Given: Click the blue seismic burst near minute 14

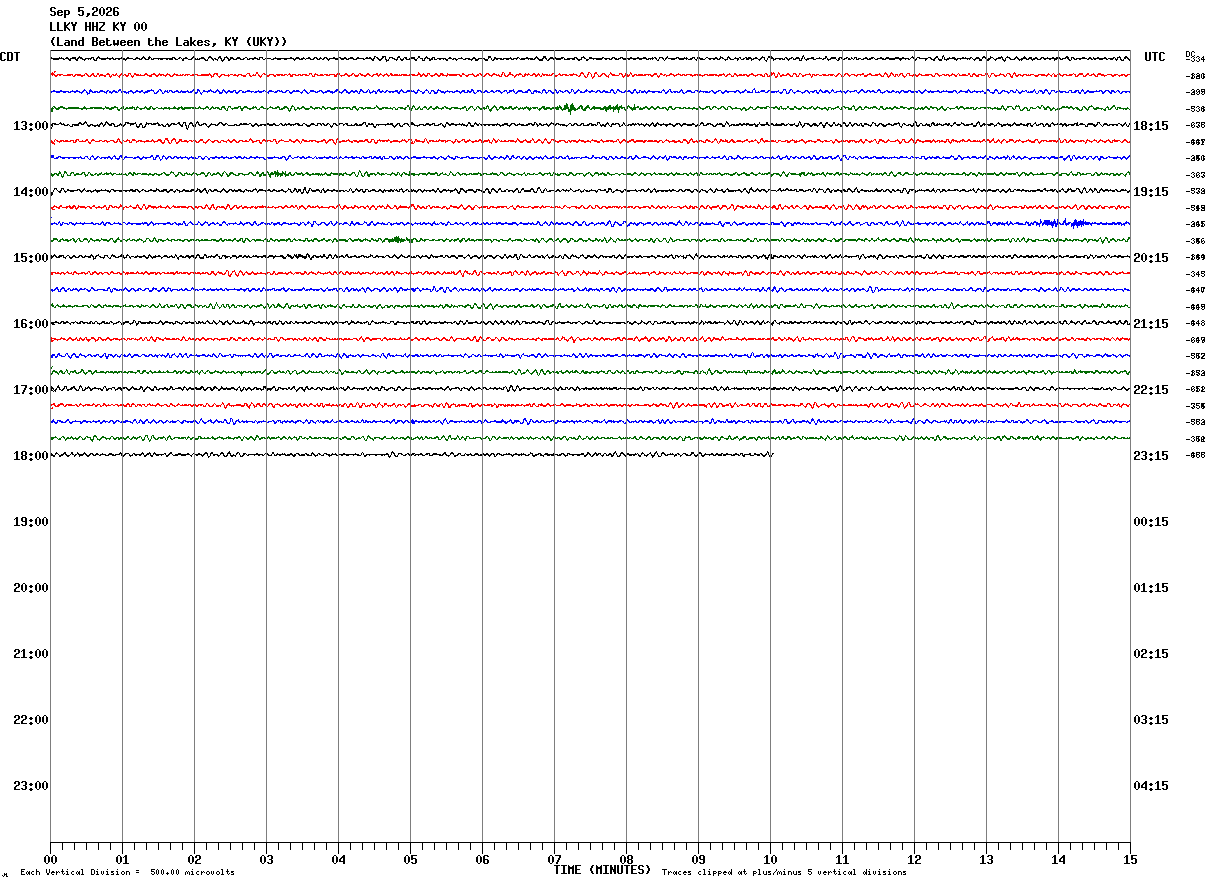Looking at the screenshot, I should coord(1063,223).
